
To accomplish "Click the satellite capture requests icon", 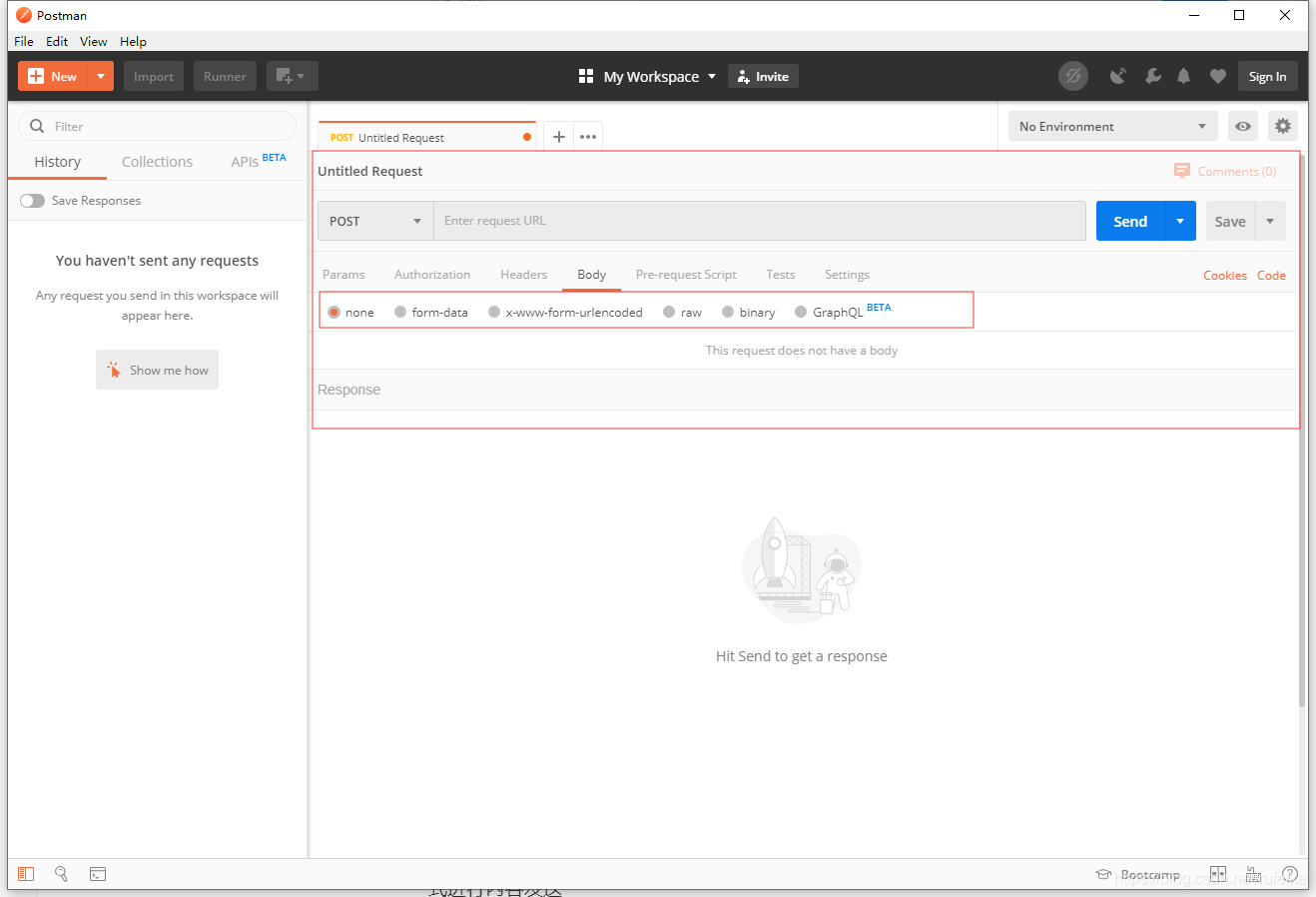I will 1118,76.
